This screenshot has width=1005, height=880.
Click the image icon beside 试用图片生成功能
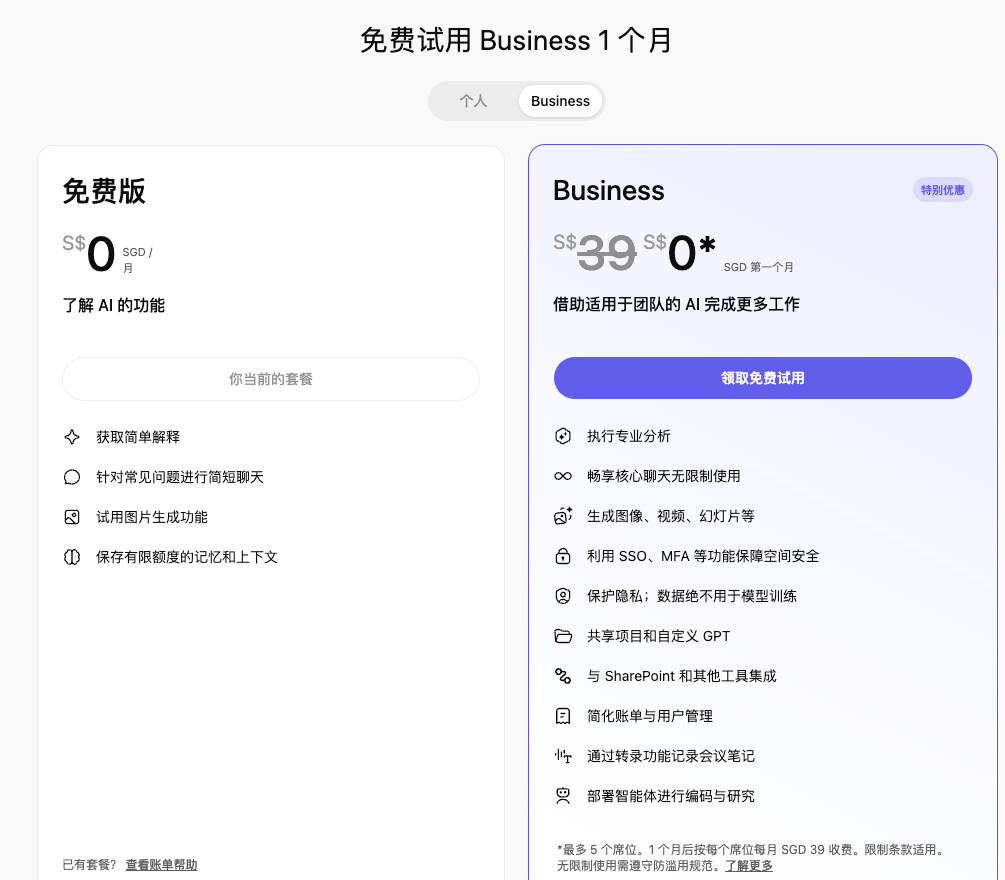click(x=72, y=517)
